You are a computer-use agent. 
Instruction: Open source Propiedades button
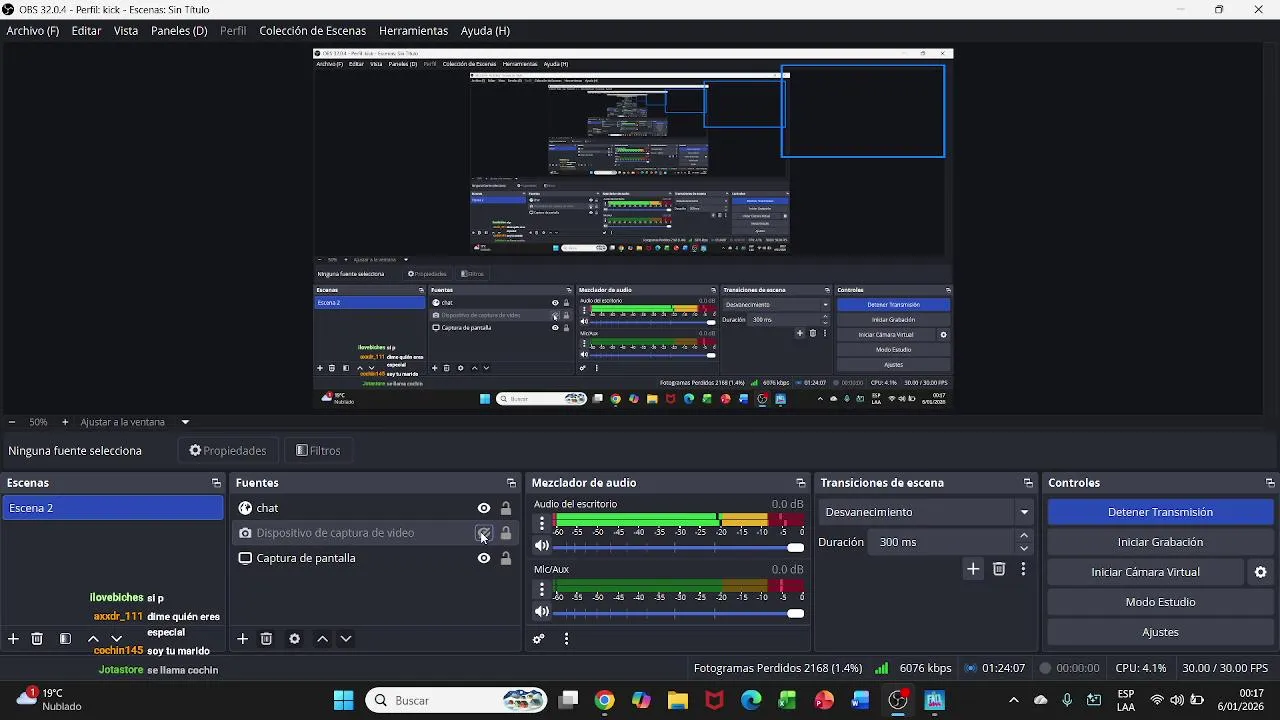[228, 451]
